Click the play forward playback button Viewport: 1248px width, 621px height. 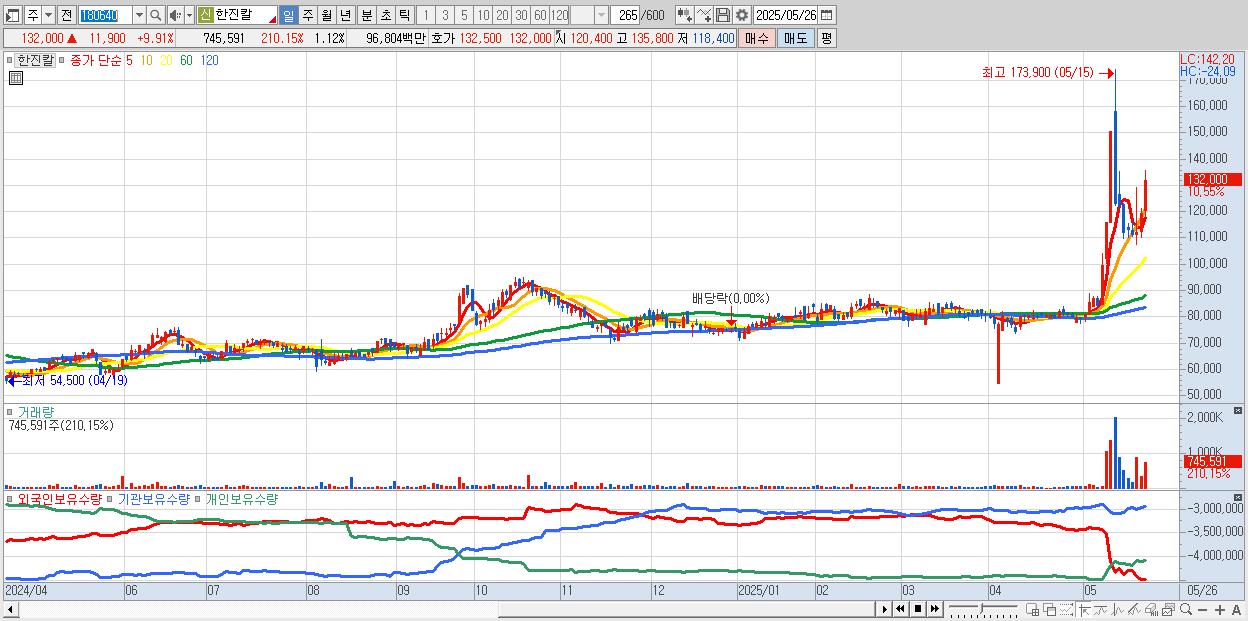tap(885, 609)
